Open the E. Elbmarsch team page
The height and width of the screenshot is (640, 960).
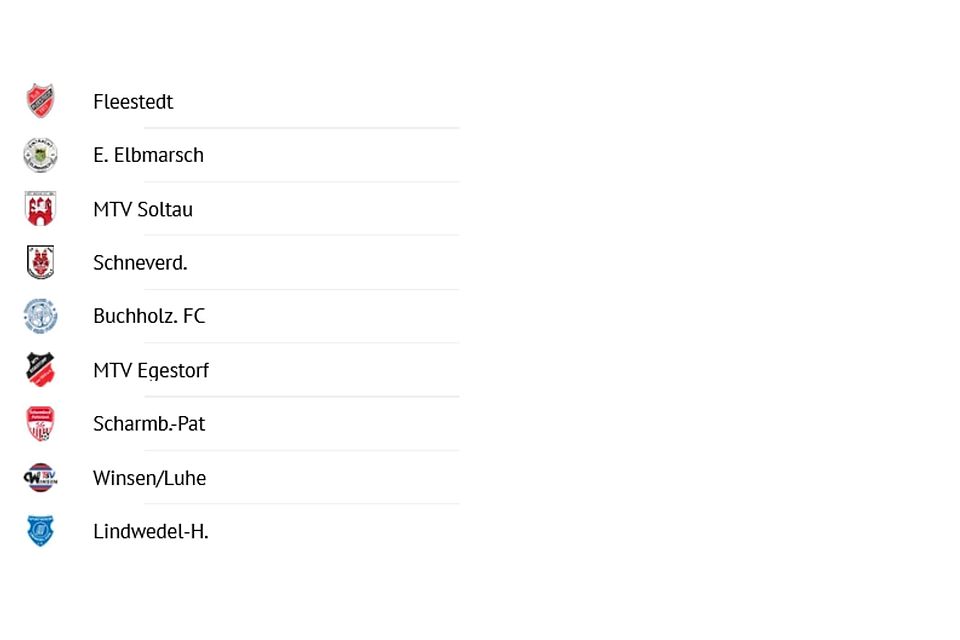[x=148, y=155]
